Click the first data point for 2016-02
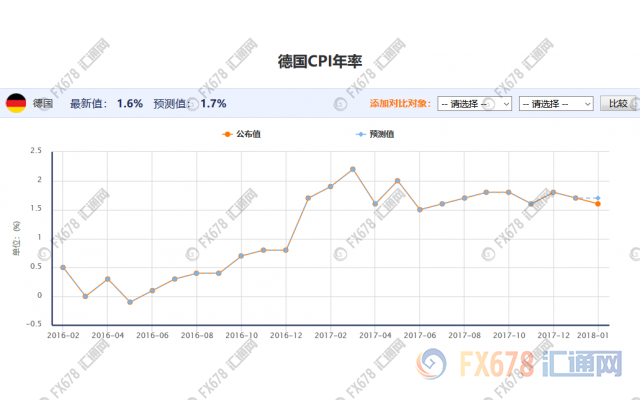640x400 pixels. tap(63, 267)
